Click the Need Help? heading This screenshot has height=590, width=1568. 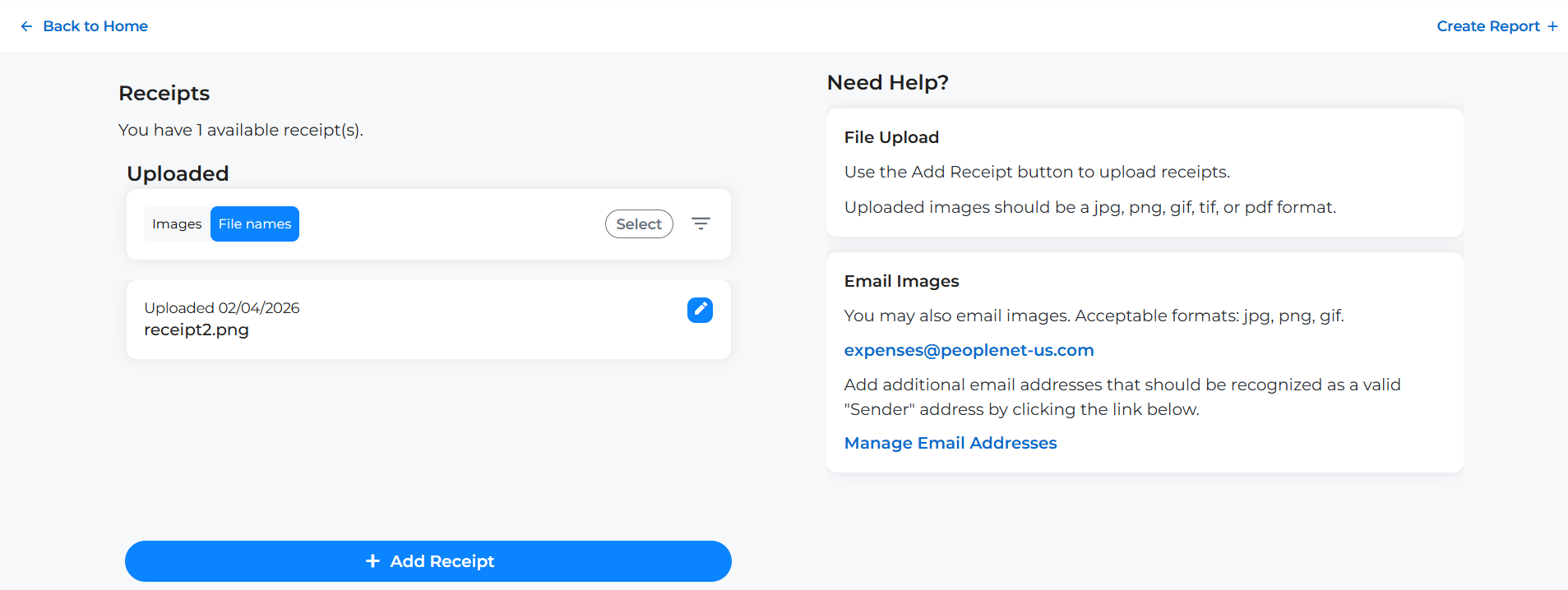click(887, 83)
